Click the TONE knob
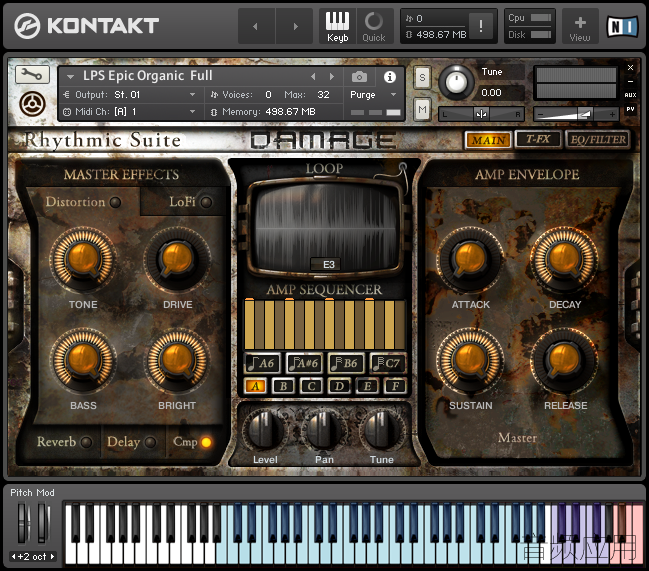Screen dimensions: 649x571 coord(83,259)
